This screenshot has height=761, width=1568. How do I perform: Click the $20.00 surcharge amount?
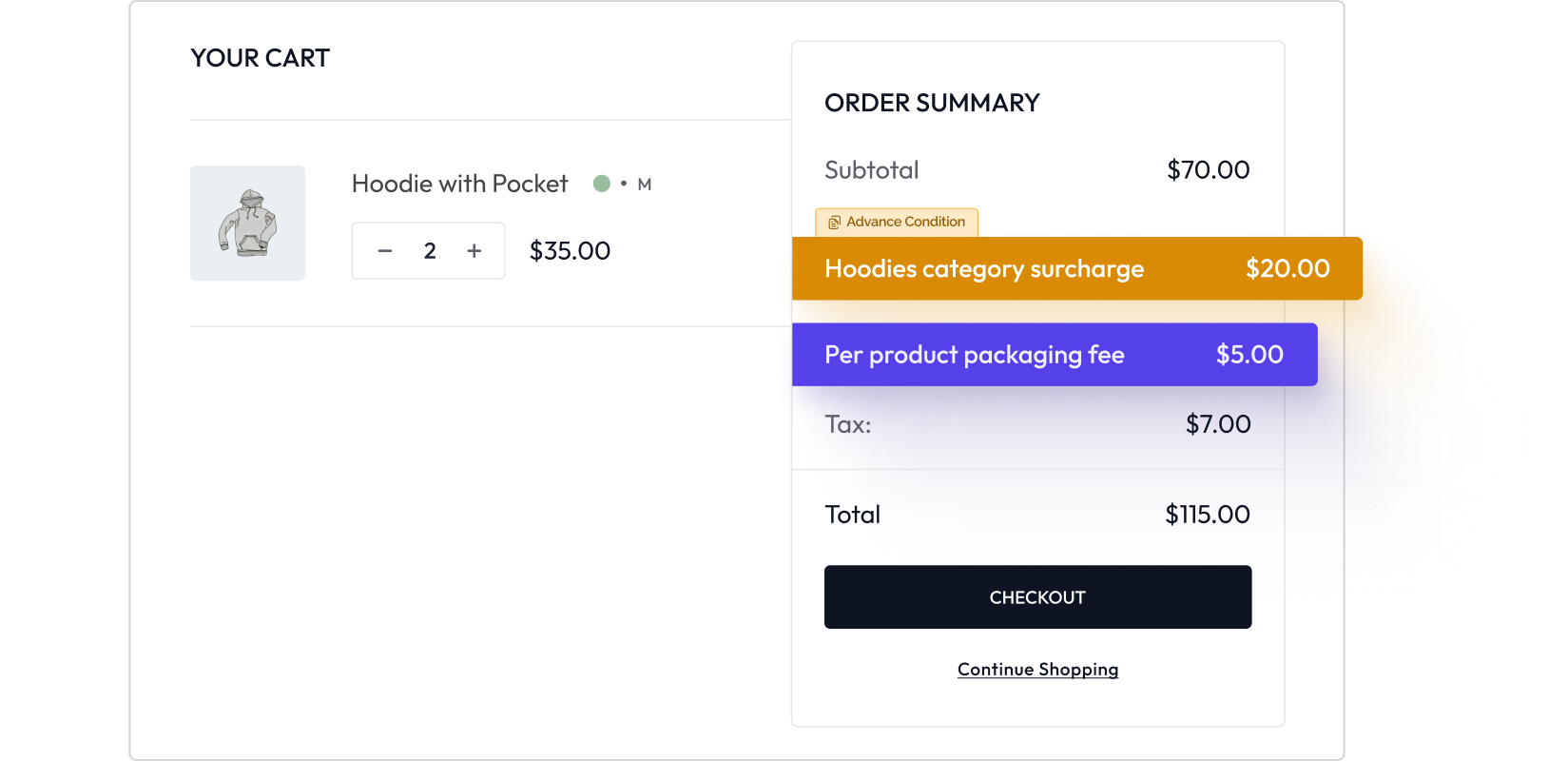click(1287, 269)
